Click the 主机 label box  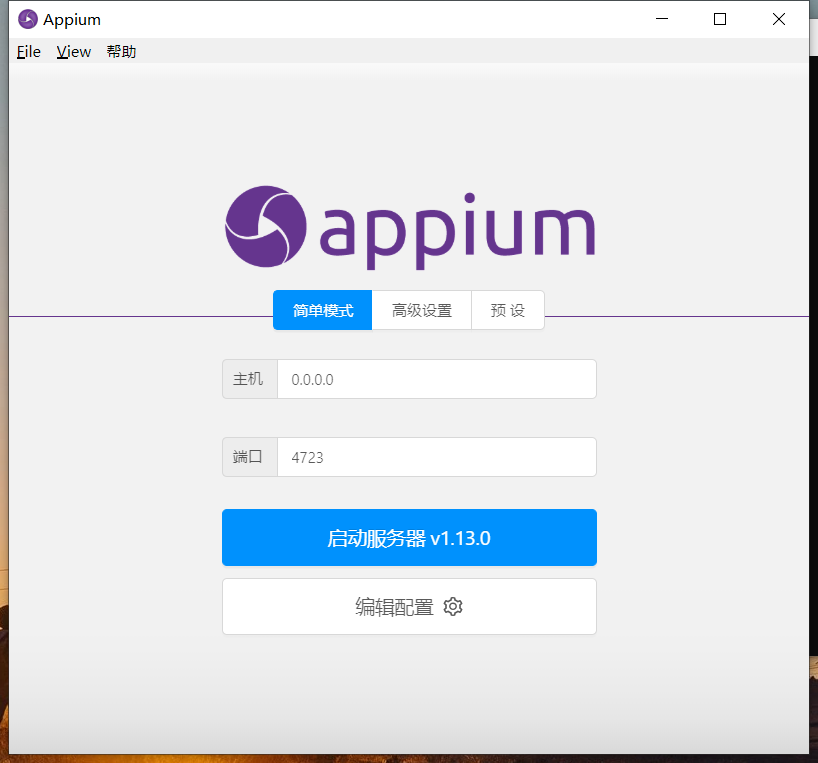pos(249,379)
